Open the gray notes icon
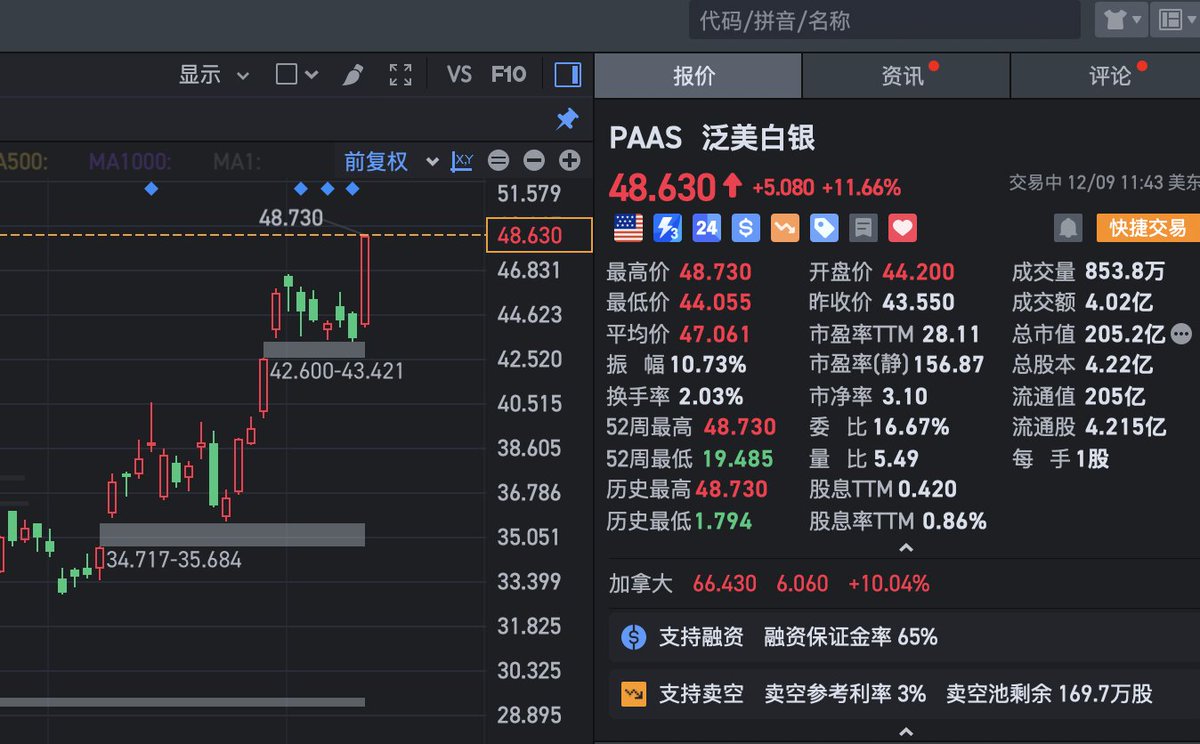The image size is (1200, 744). pos(863,229)
